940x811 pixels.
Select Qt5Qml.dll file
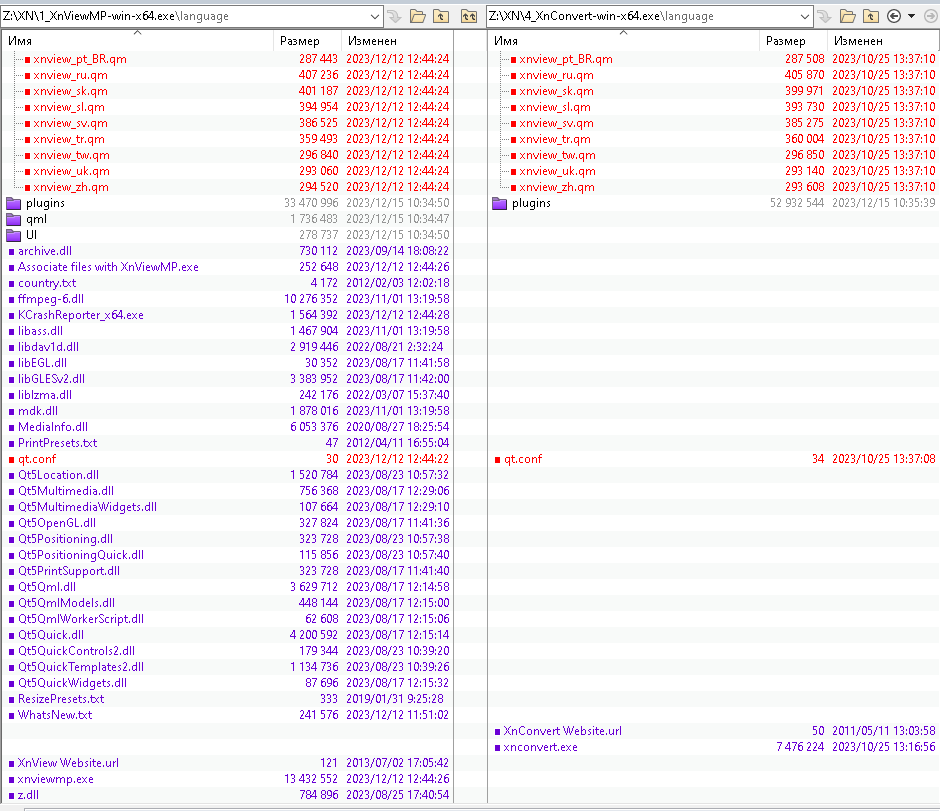[x=47, y=587]
